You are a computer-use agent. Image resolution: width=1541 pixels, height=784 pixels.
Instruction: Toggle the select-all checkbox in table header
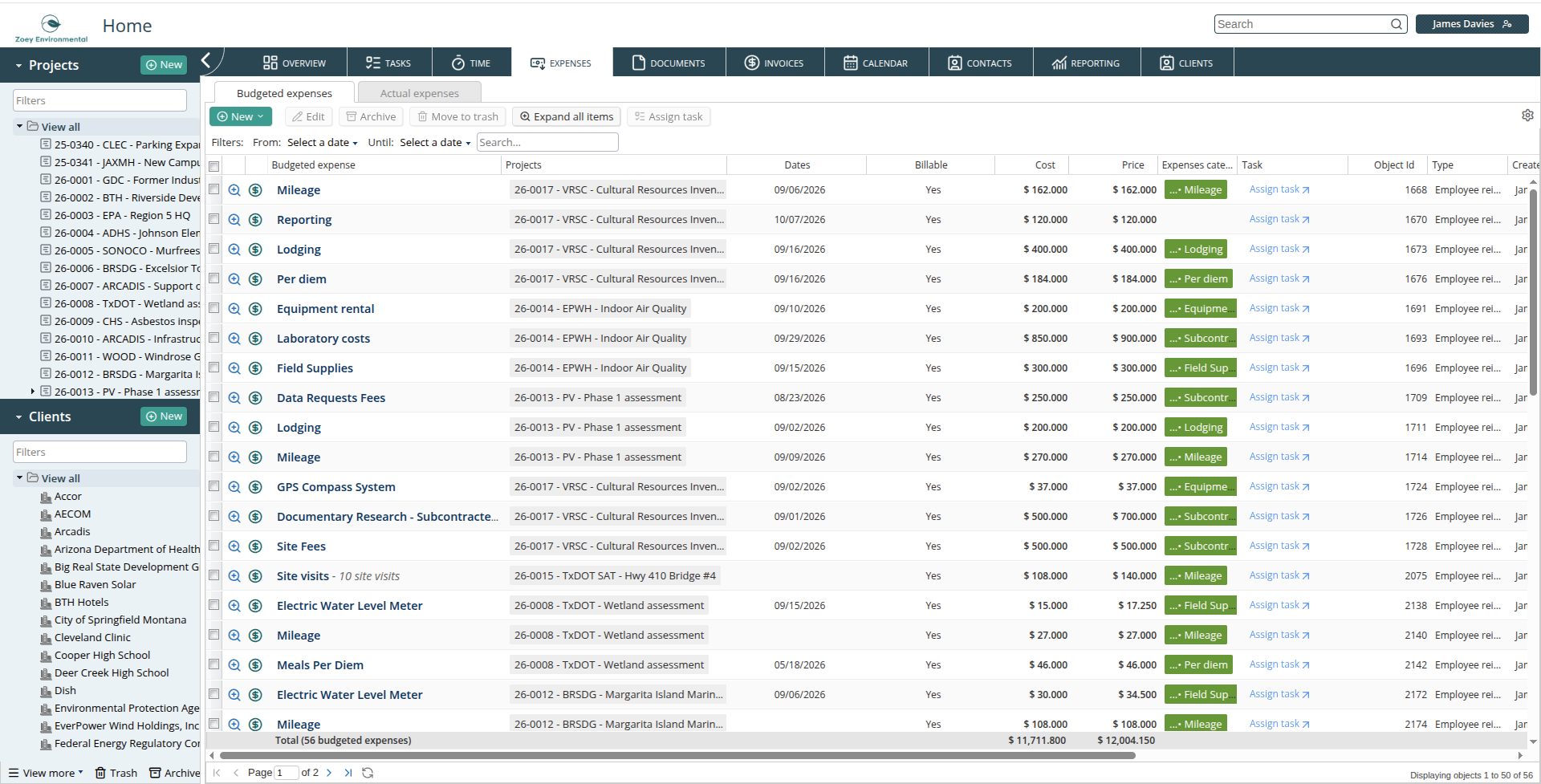pyautogui.click(x=214, y=166)
